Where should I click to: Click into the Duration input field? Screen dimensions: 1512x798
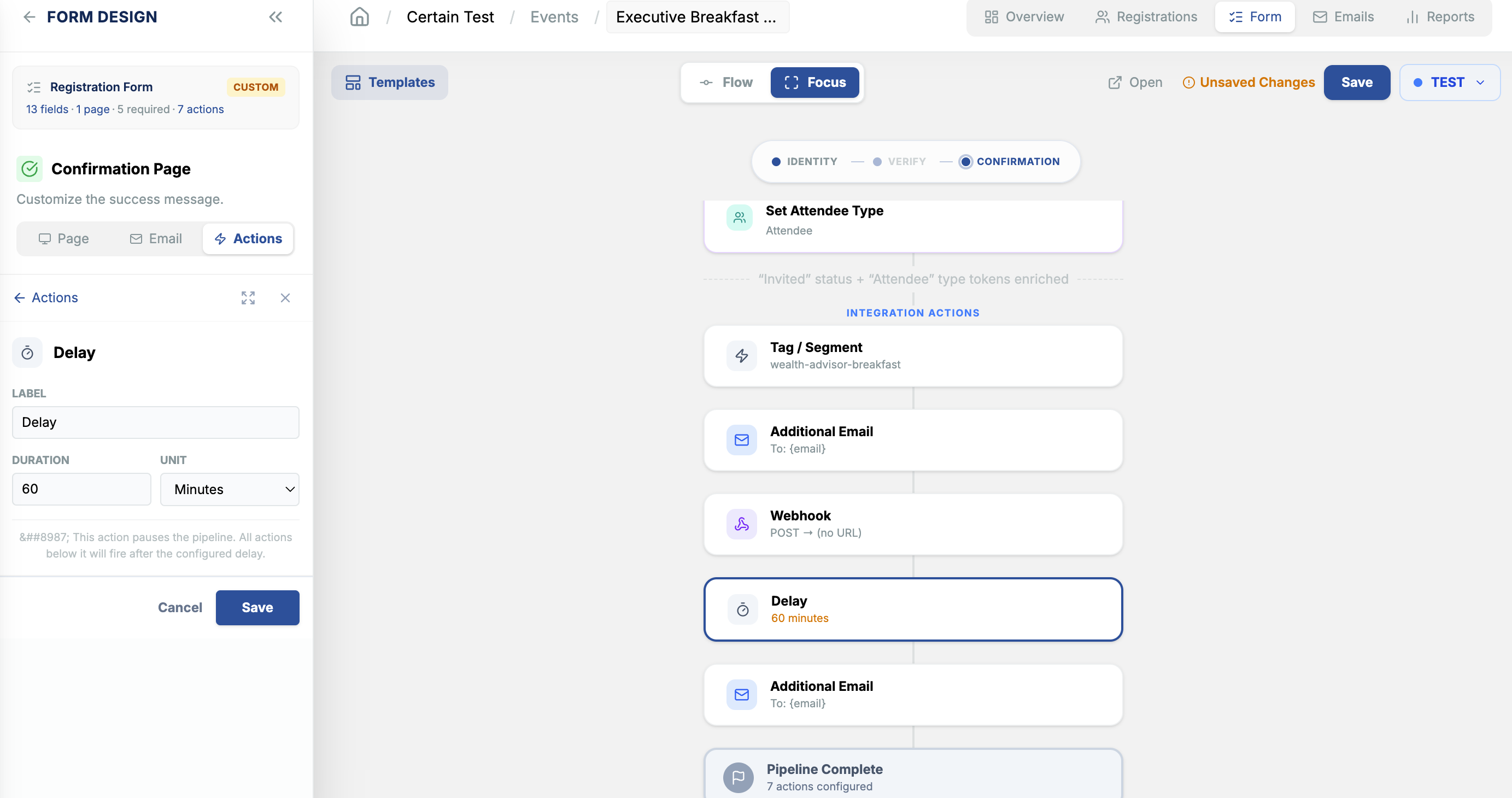click(x=81, y=489)
